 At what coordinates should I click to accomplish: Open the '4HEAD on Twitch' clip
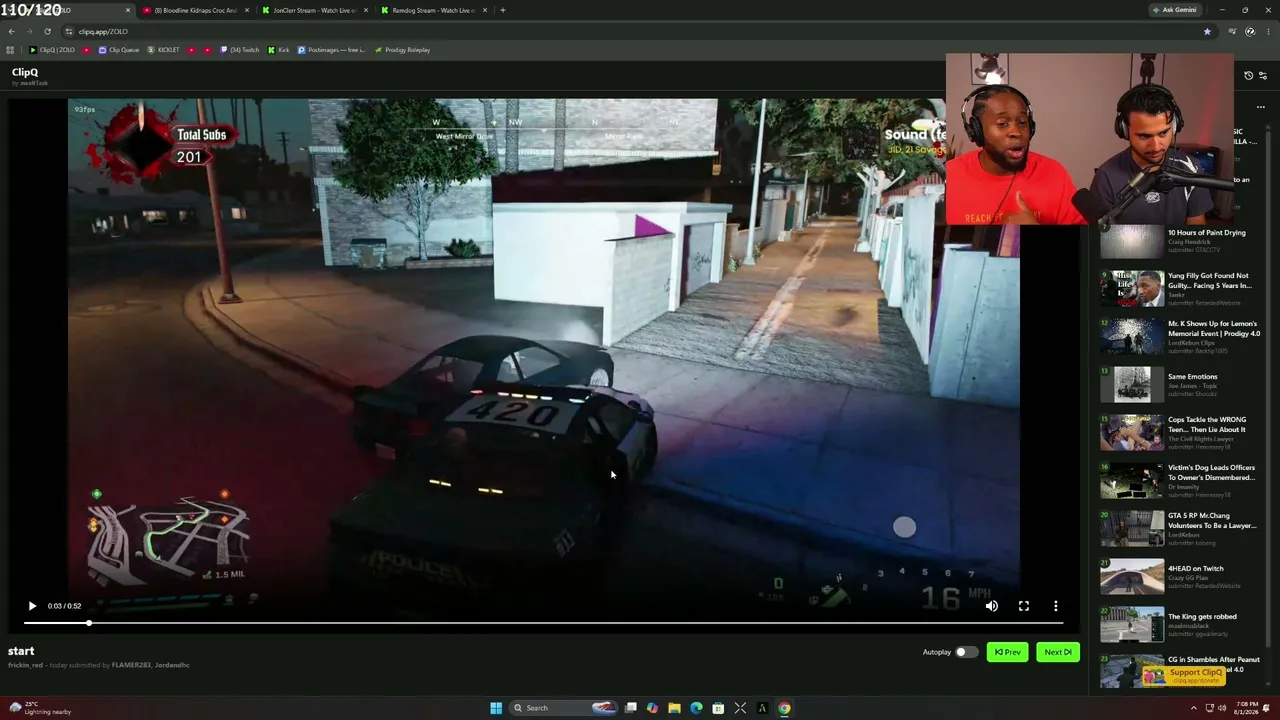[x=1181, y=577]
